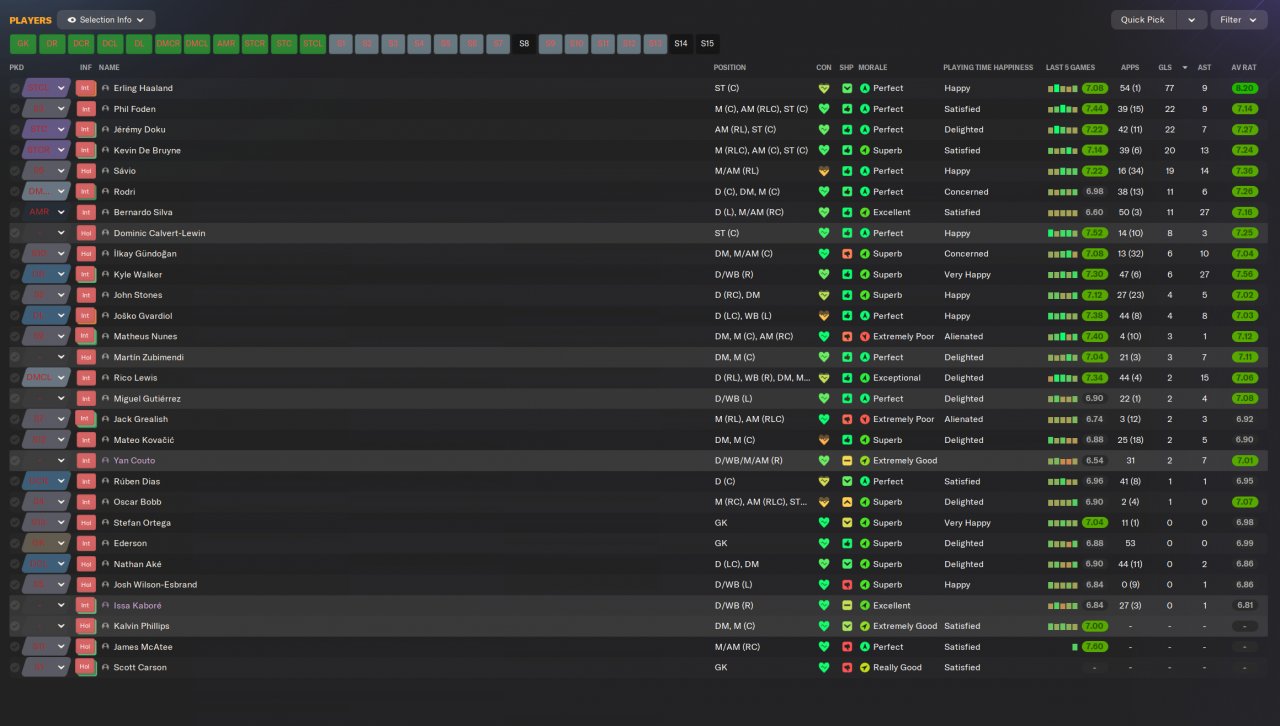Click the sharpness icon for Erling Haaland
Image resolution: width=1280 pixels, height=726 pixels.
point(847,88)
